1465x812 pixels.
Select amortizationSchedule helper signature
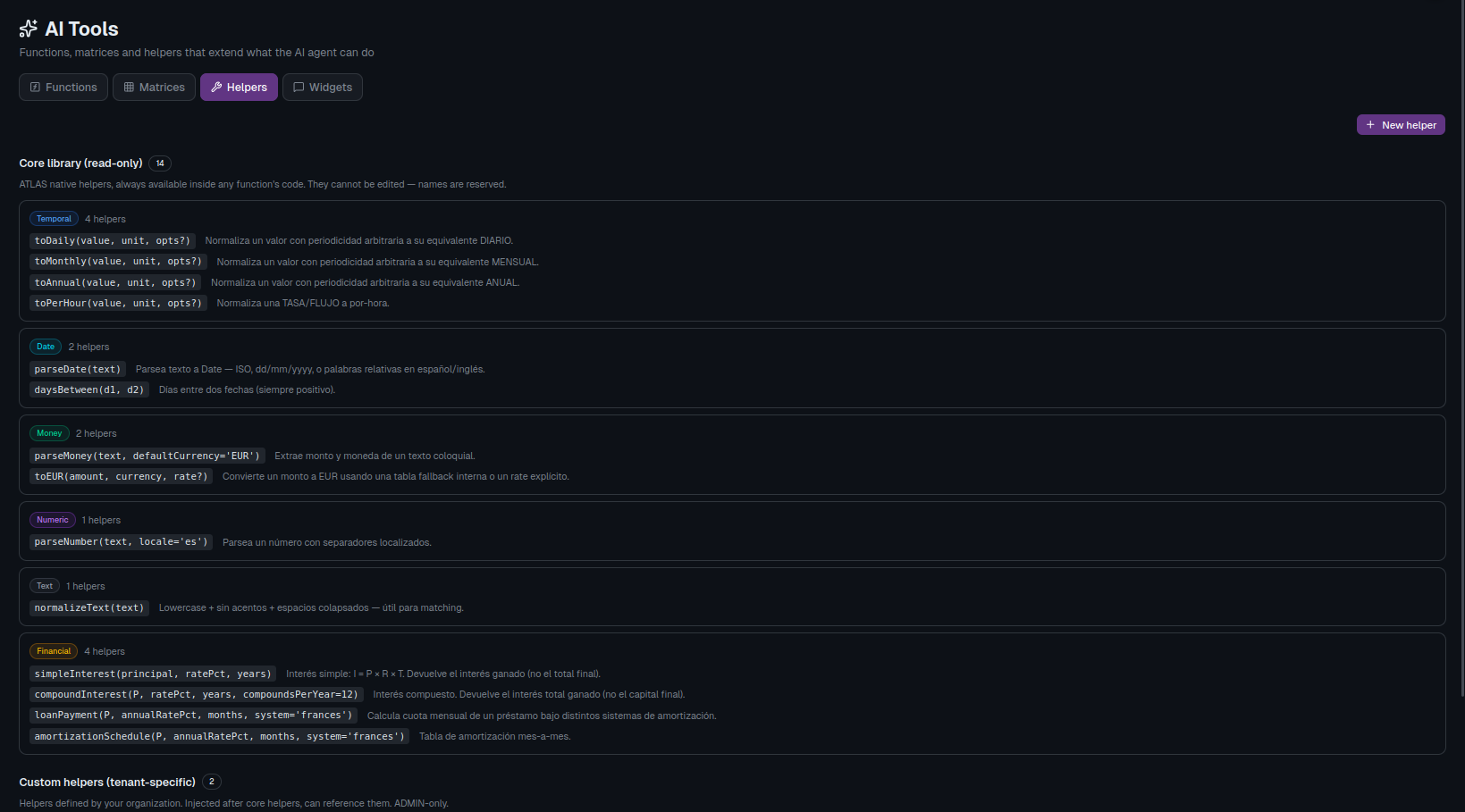(220, 737)
